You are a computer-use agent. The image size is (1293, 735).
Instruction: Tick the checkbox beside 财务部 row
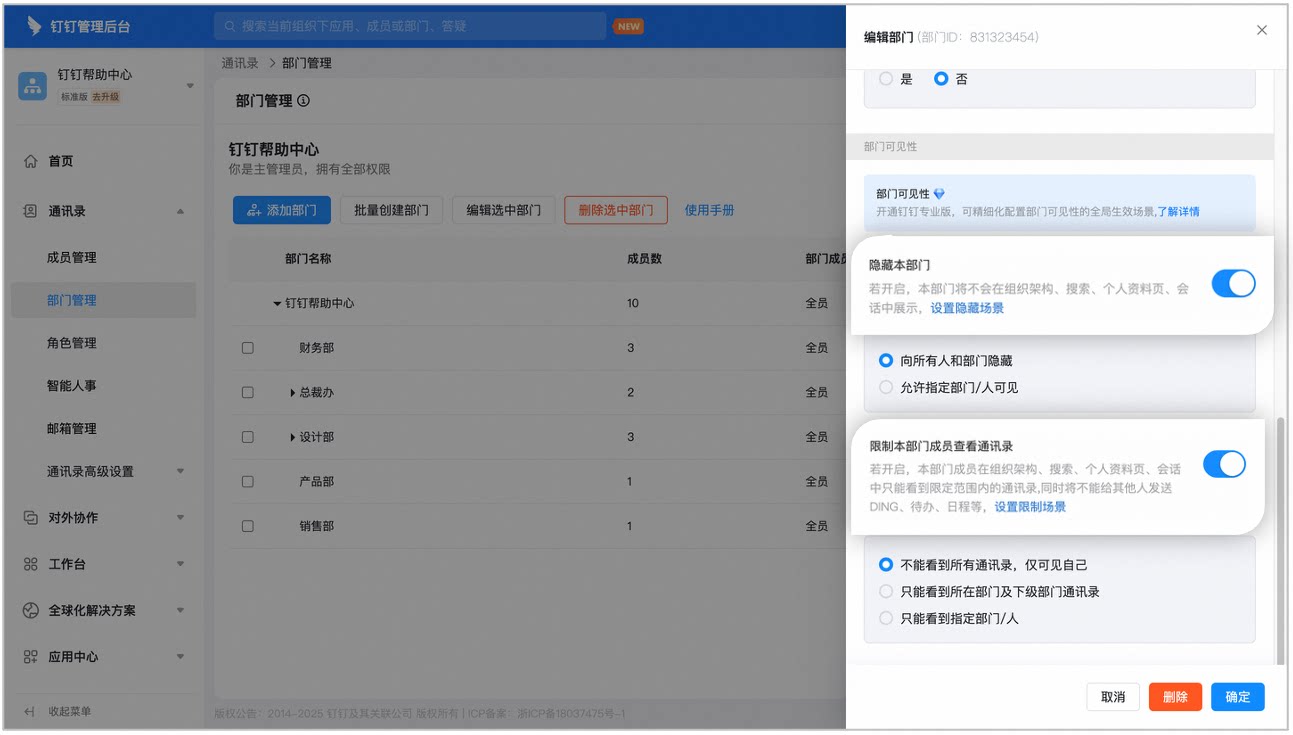247,348
